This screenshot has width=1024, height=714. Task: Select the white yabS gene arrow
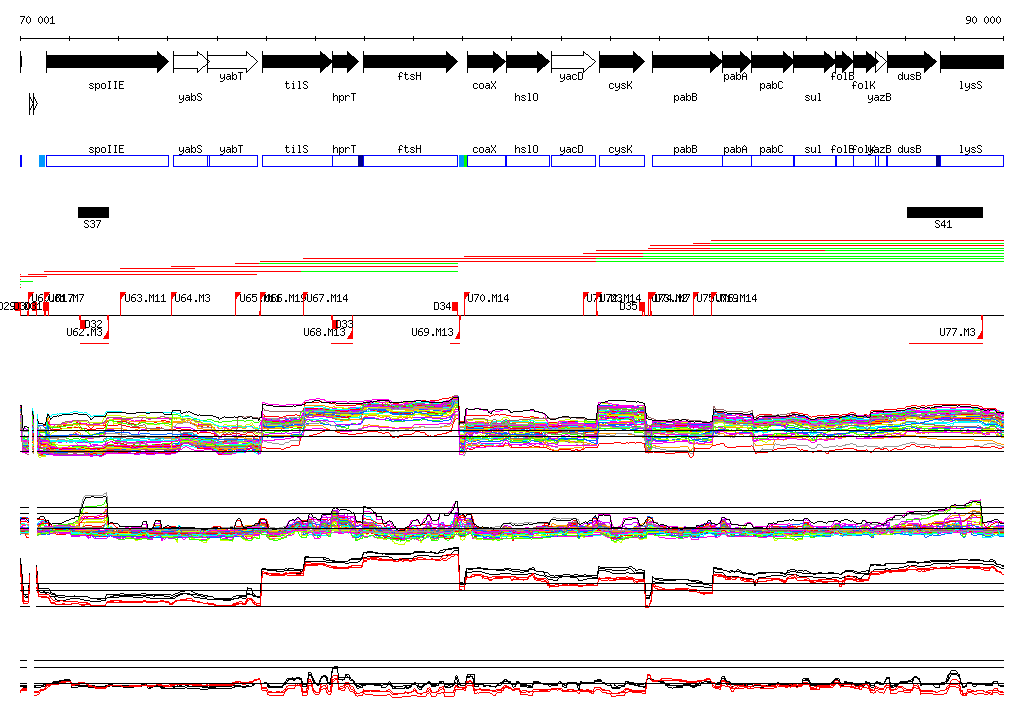[x=191, y=62]
